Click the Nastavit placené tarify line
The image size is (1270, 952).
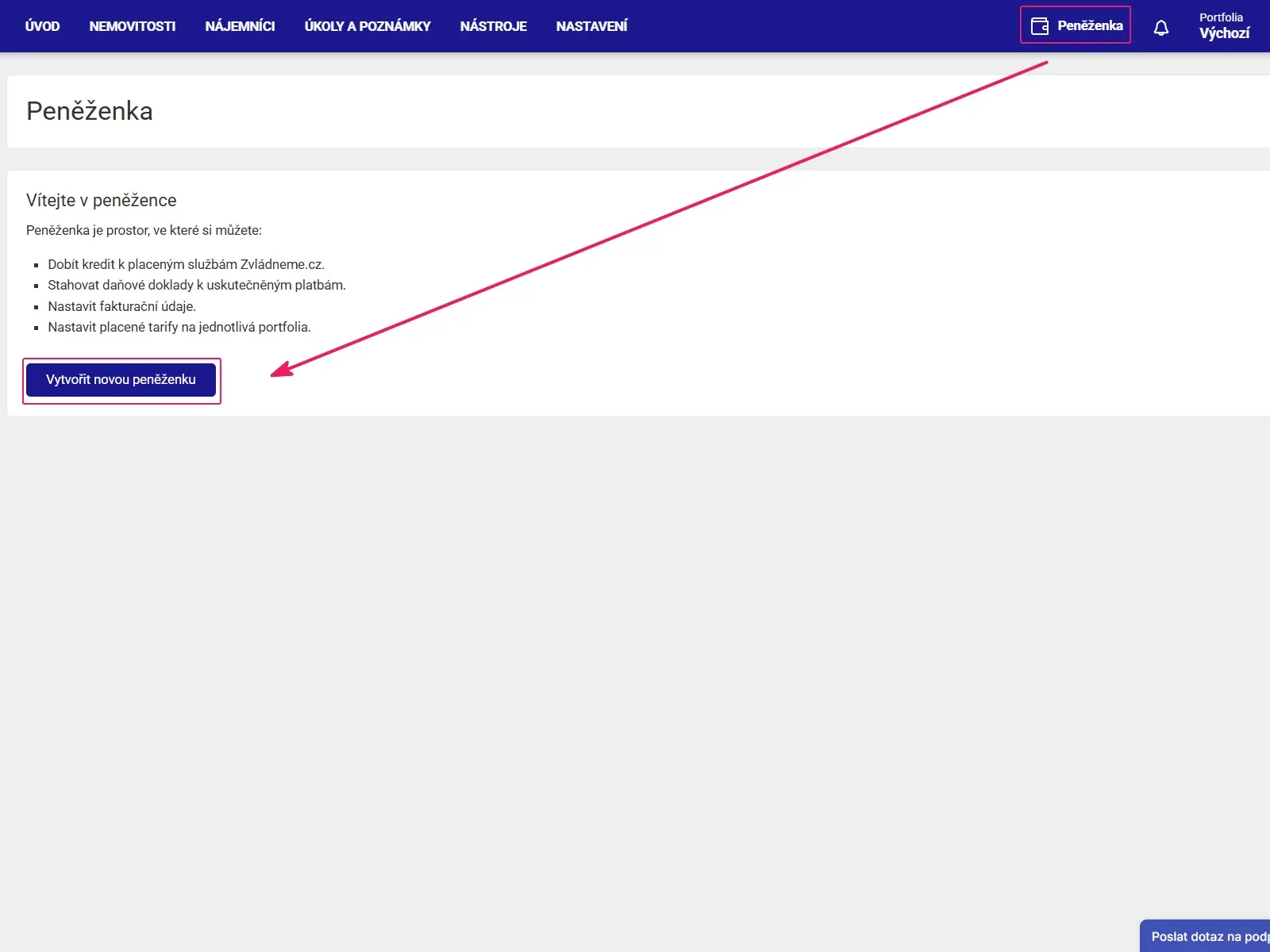[179, 327]
